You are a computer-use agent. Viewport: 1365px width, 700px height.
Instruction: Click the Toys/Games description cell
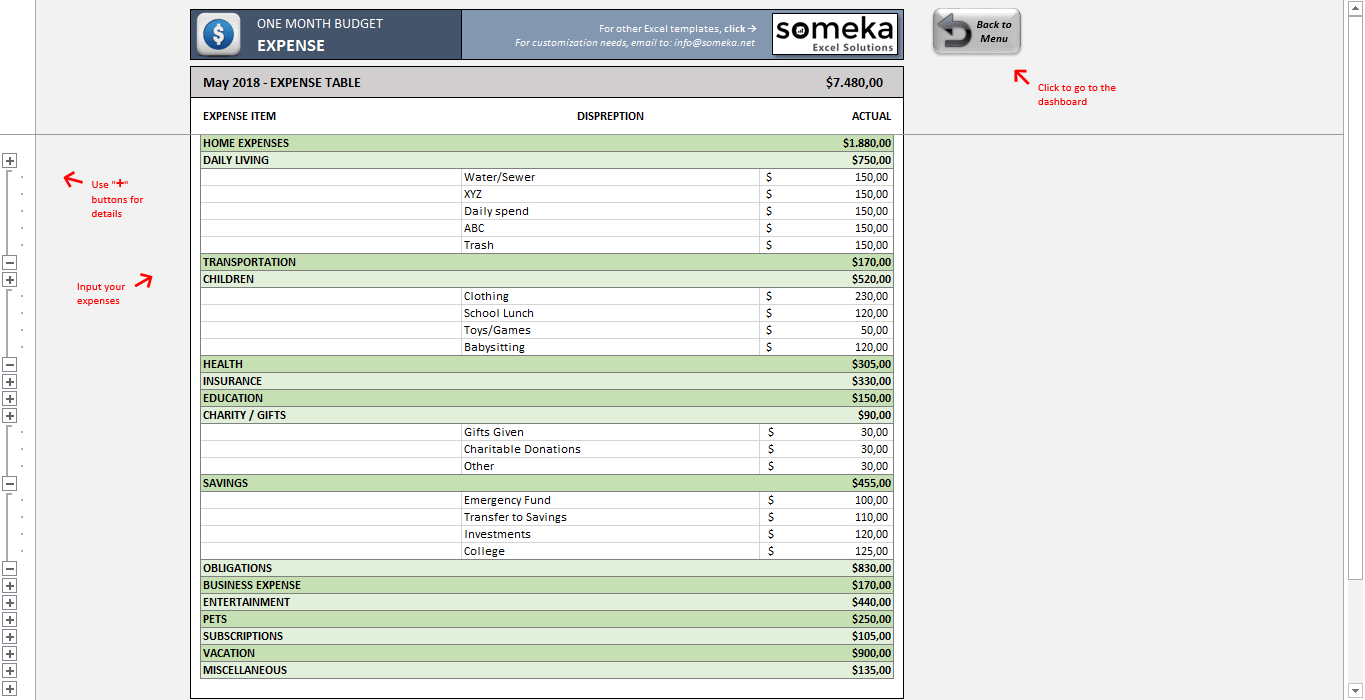610,330
